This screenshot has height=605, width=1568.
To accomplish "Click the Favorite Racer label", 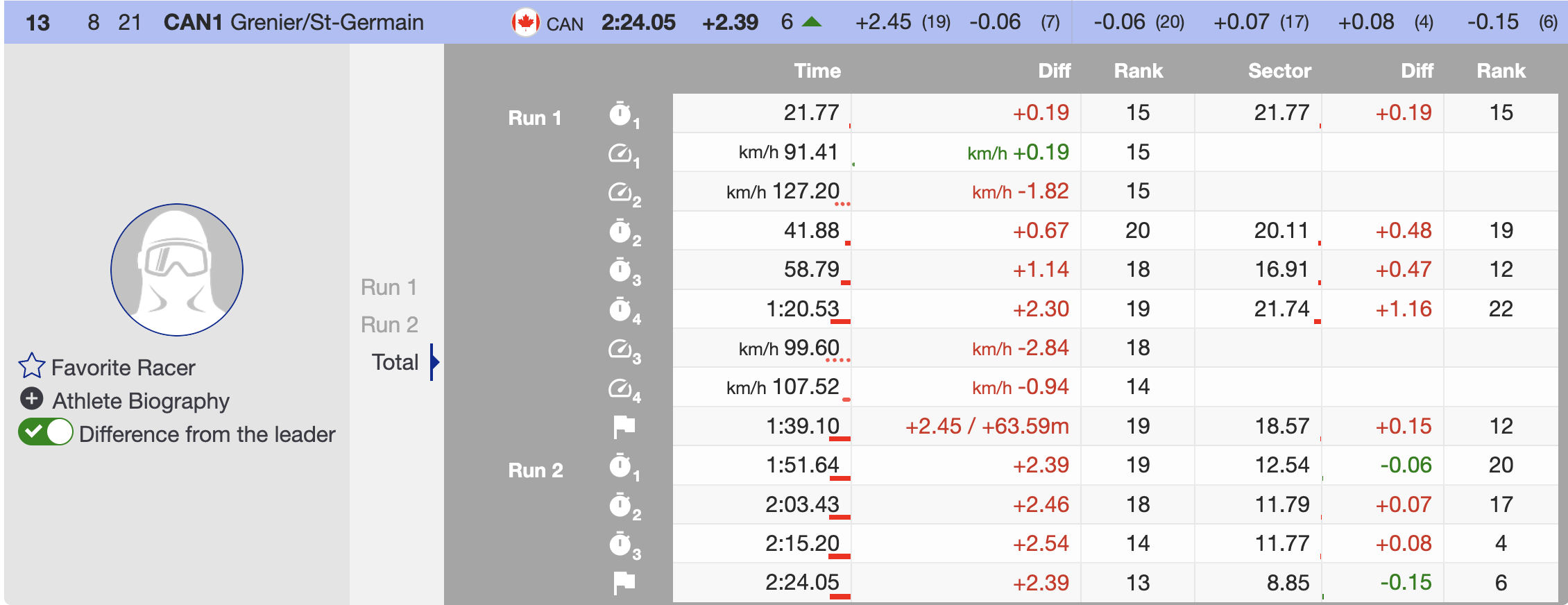I will tap(123, 368).
